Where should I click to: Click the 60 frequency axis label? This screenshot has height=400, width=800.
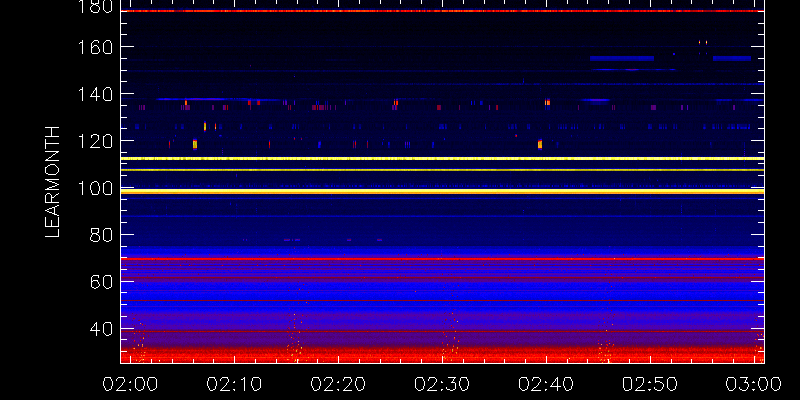click(99, 282)
